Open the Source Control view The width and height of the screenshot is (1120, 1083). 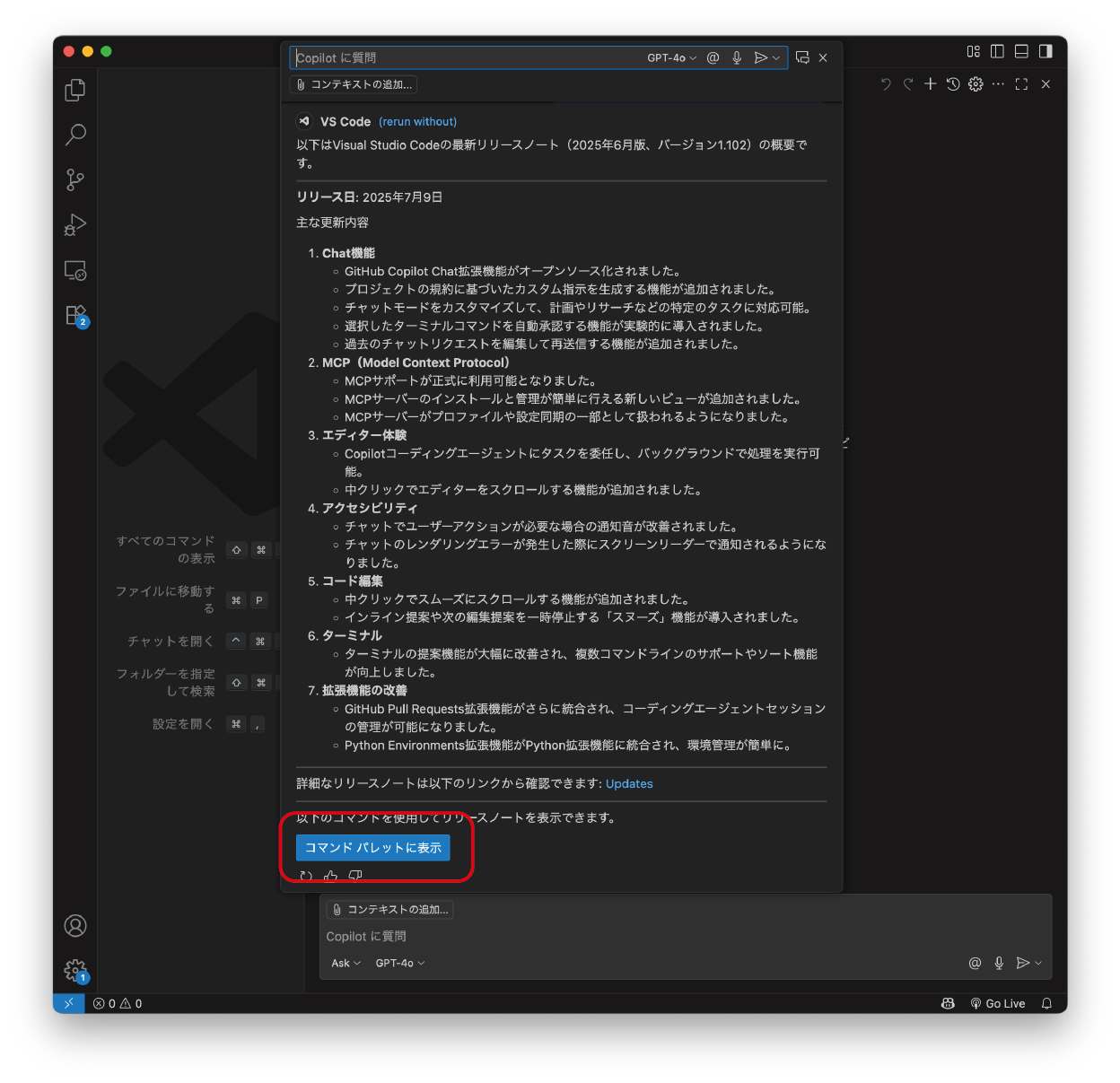(75, 179)
